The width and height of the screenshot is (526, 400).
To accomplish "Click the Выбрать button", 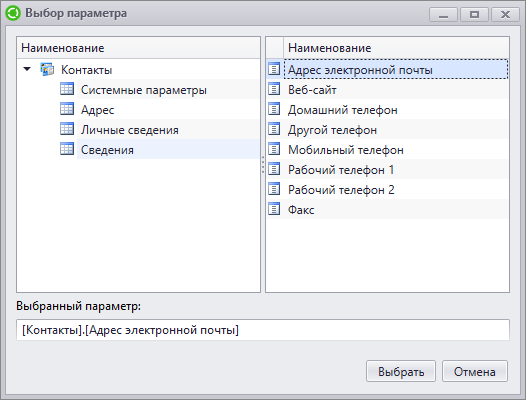I will click(x=401, y=371).
